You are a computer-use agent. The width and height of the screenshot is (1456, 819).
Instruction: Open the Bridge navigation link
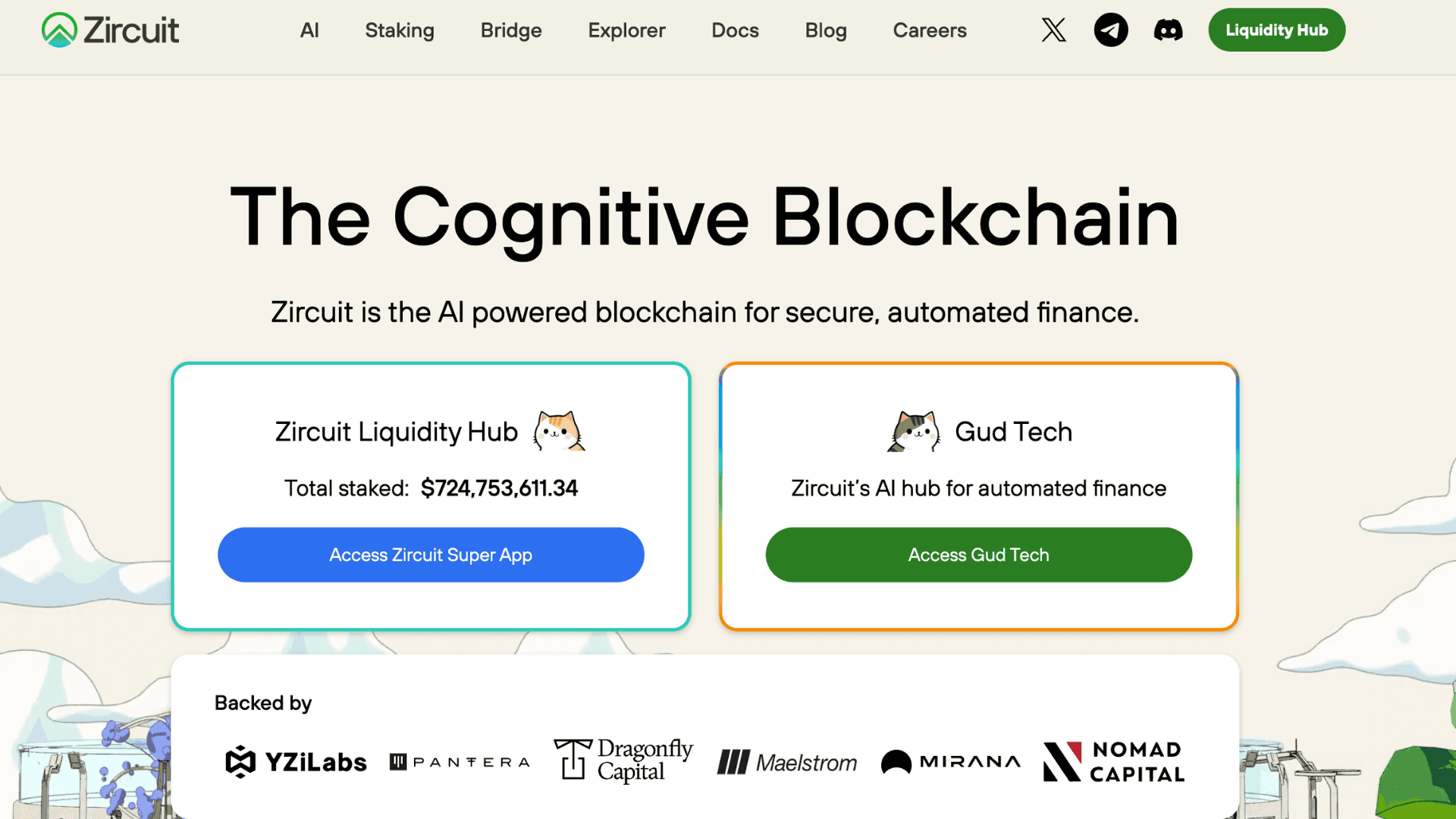(x=511, y=30)
